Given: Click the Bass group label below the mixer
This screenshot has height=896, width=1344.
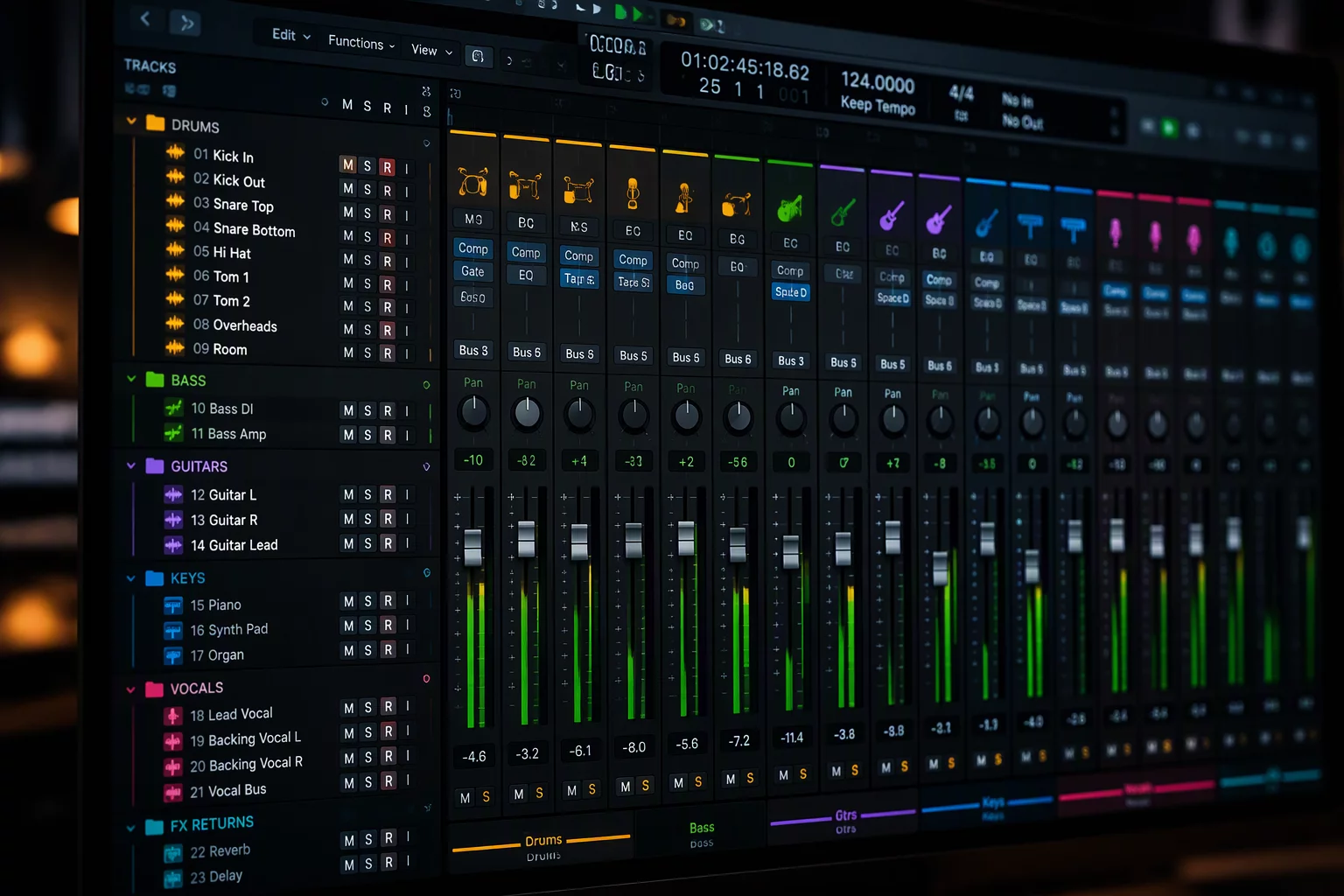Looking at the screenshot, I should pyautogui.click(x=702, y=828).
